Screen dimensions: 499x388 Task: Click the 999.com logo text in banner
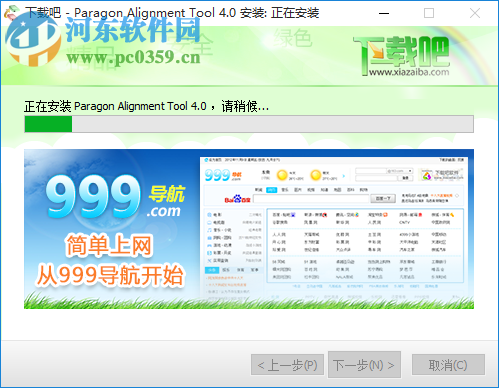115,197
